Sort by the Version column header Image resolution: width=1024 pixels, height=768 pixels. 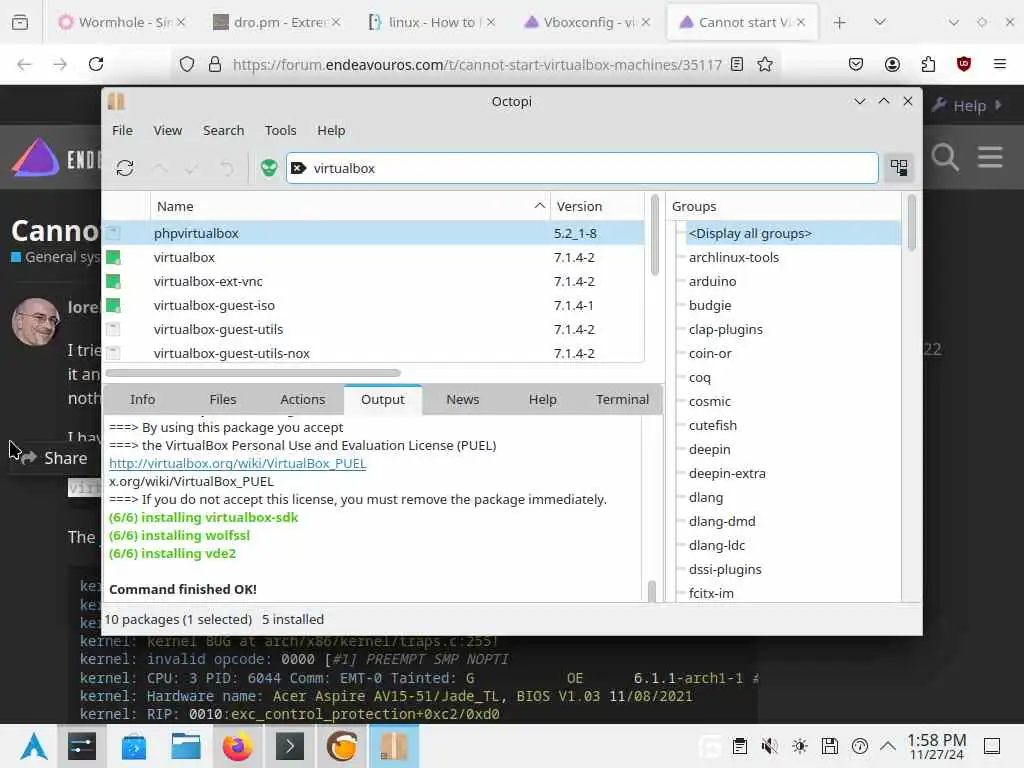(x=597, y=206)
